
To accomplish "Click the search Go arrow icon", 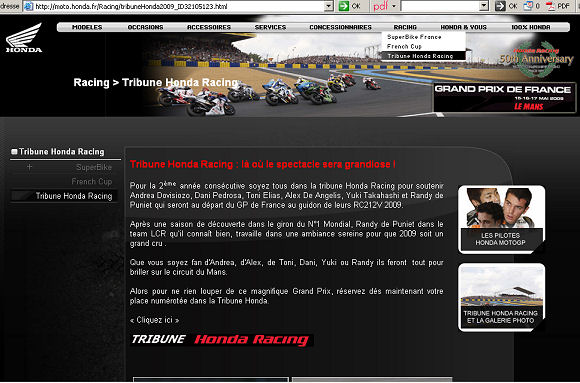I will [x=500, y=6].
